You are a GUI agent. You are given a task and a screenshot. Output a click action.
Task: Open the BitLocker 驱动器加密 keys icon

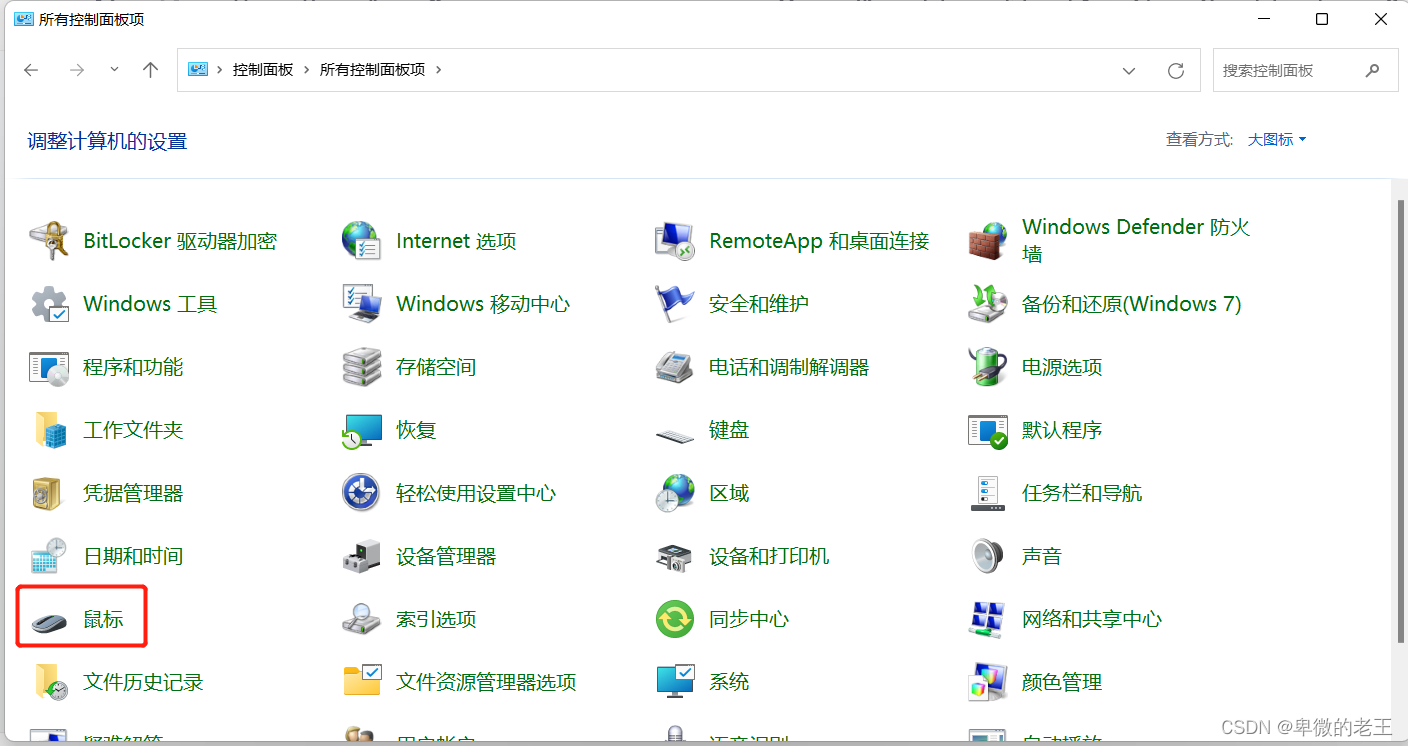pos(48,241)
